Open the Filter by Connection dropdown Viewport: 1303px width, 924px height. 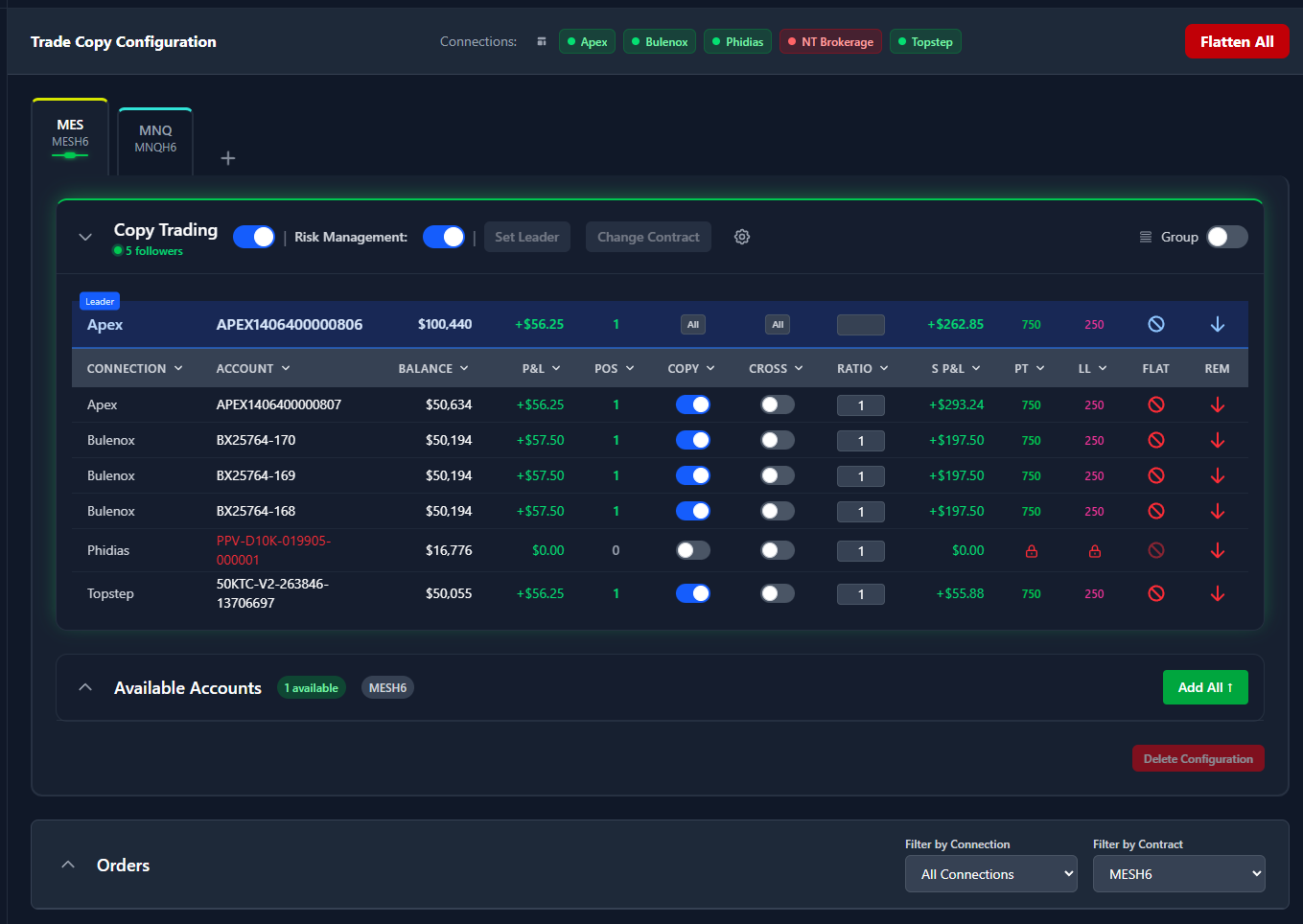[x=990, y=873]
